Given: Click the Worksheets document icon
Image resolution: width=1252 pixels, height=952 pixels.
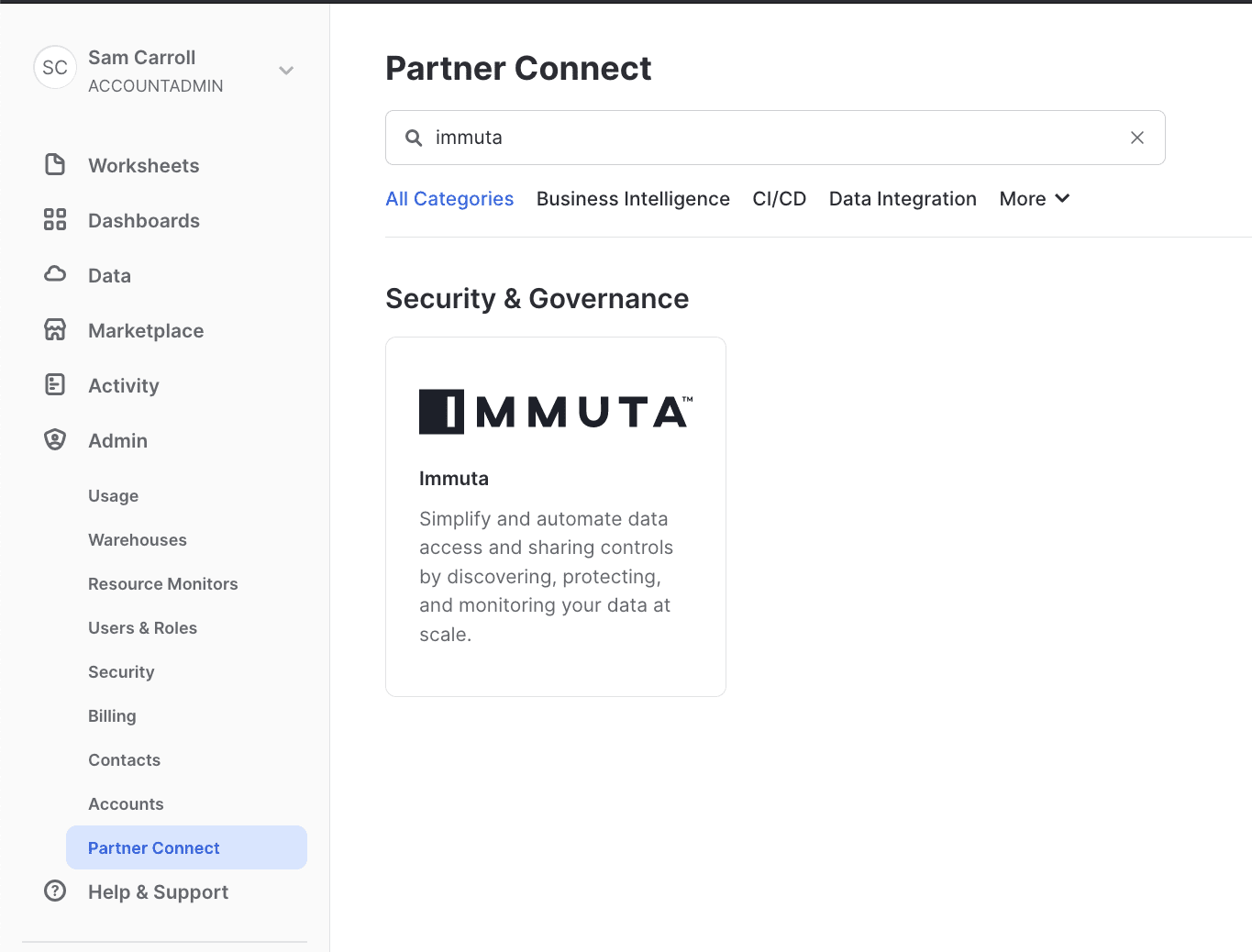Looking at the screenshot, I should pos(55,164).
